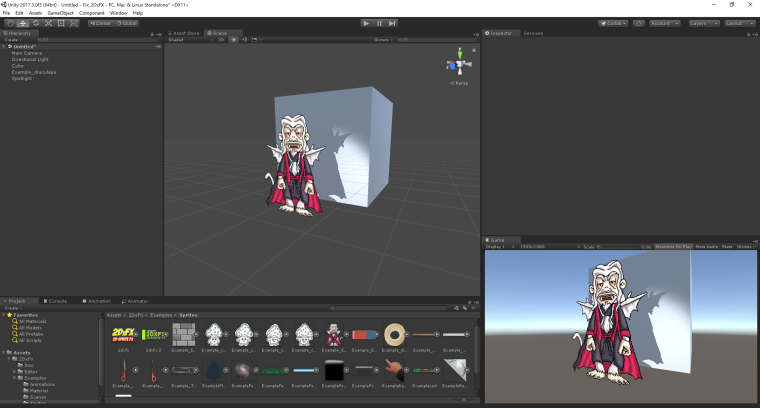Collapse the Examples folder arrow
The image size is (760, 408).
15,378
